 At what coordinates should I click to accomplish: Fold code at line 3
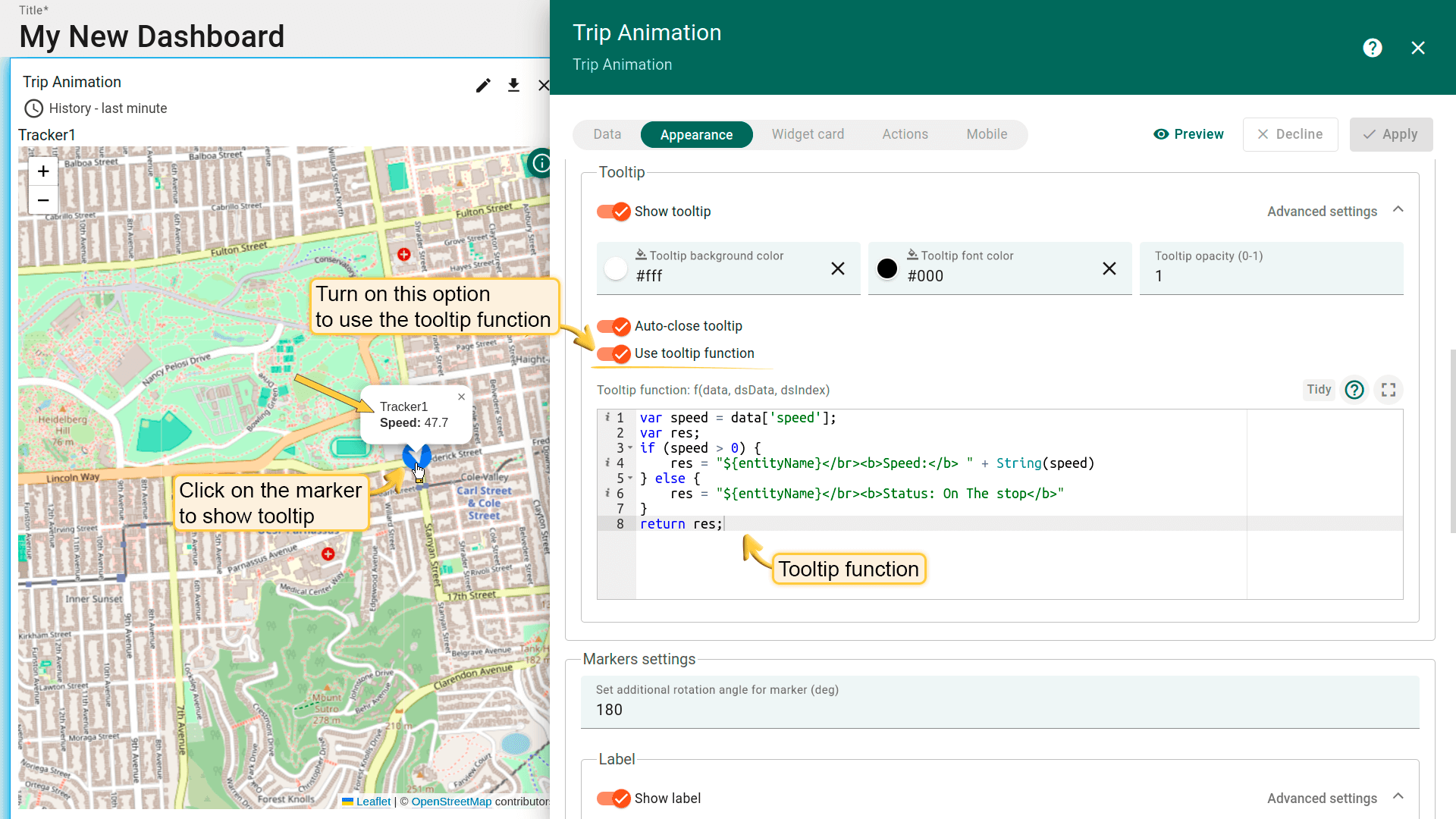pyautogui.click(x=630, y=448)
